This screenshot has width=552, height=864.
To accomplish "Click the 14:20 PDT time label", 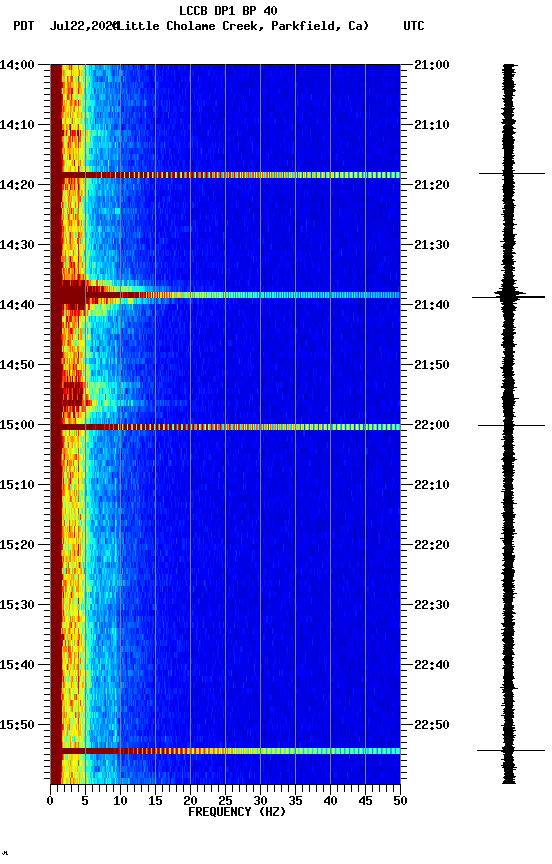I will tap(17, 185).
